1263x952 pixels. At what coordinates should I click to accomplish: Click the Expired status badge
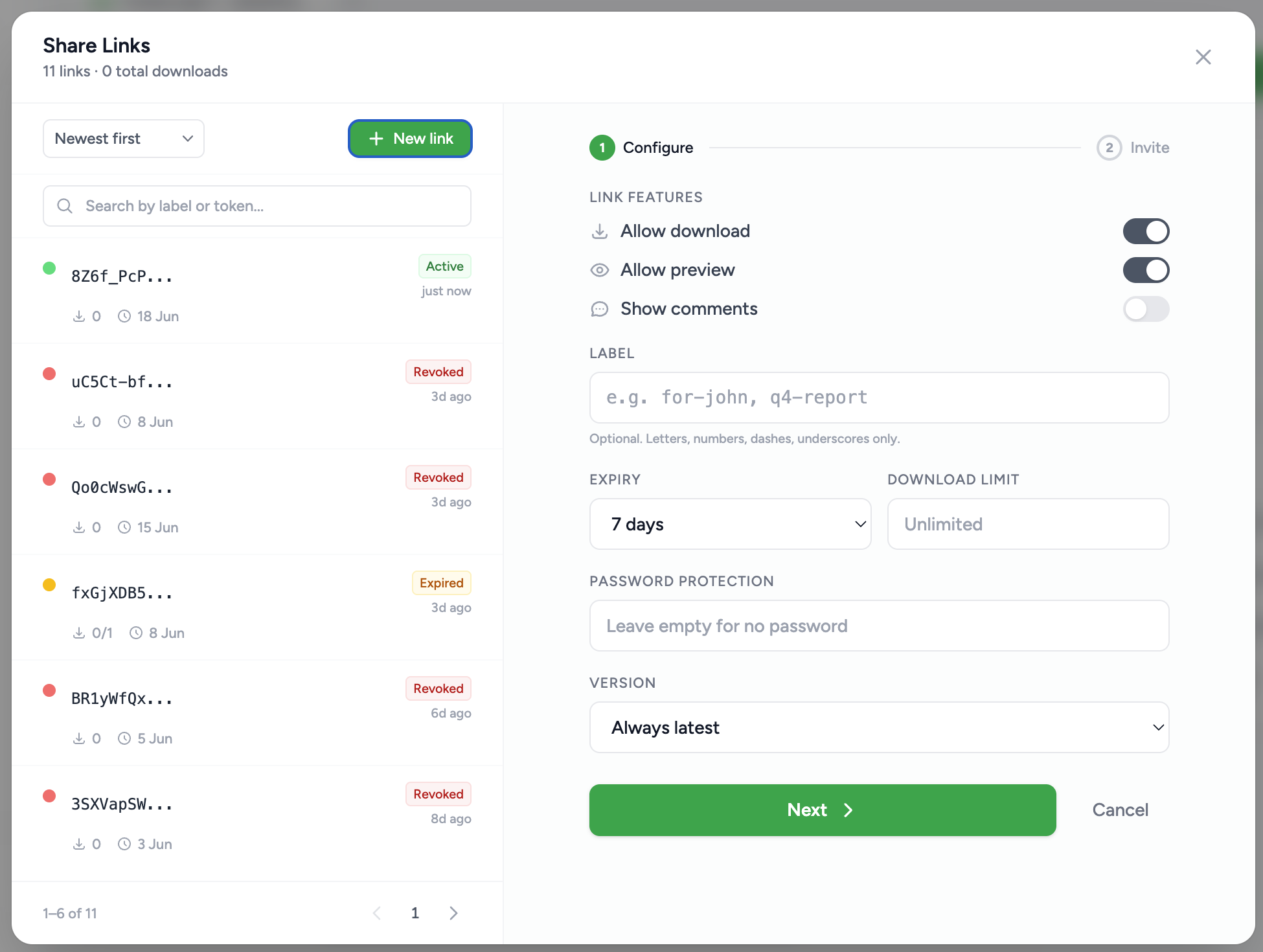coord(442,583)
